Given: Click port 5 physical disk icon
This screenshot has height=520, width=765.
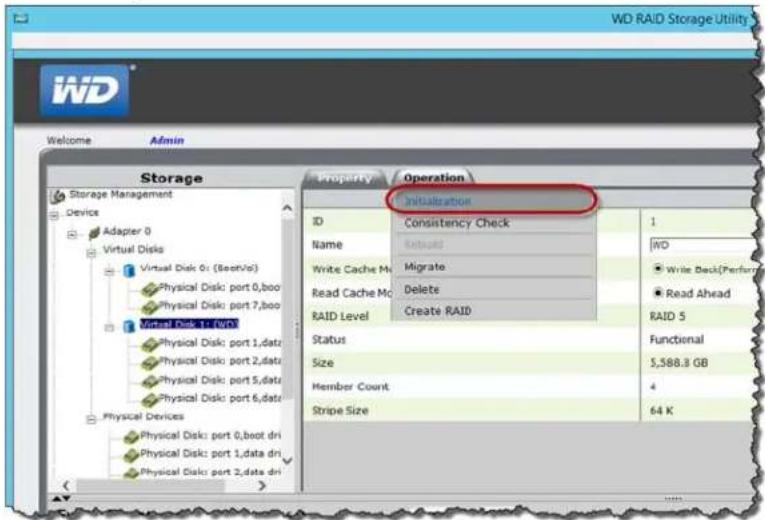Looking at the screenshot, I should [150, 381].
